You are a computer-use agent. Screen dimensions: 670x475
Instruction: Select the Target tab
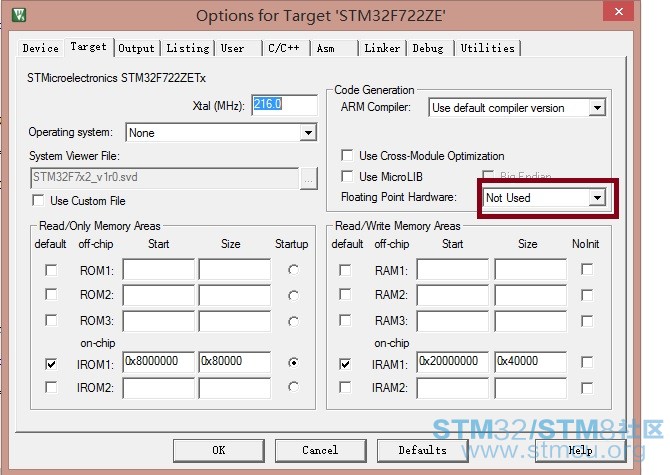[88, 47]
